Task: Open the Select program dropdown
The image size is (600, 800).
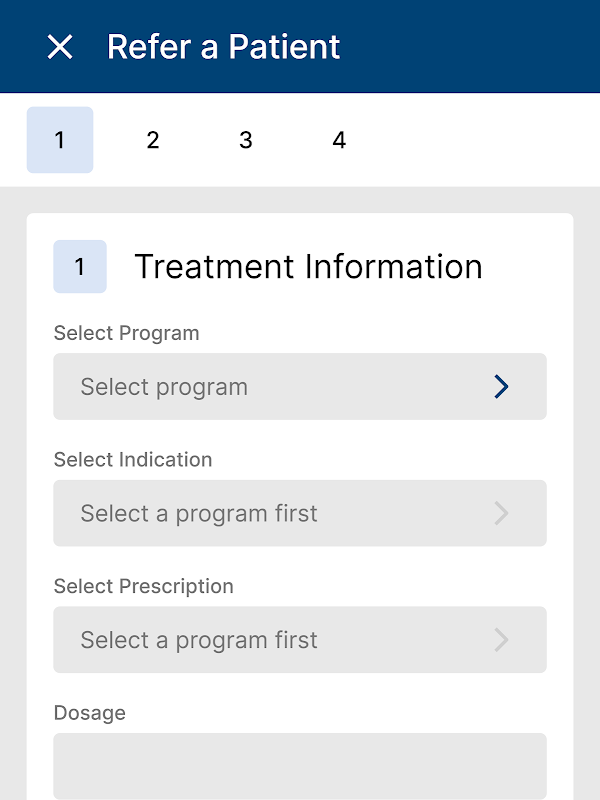Action: coord(300,387)
